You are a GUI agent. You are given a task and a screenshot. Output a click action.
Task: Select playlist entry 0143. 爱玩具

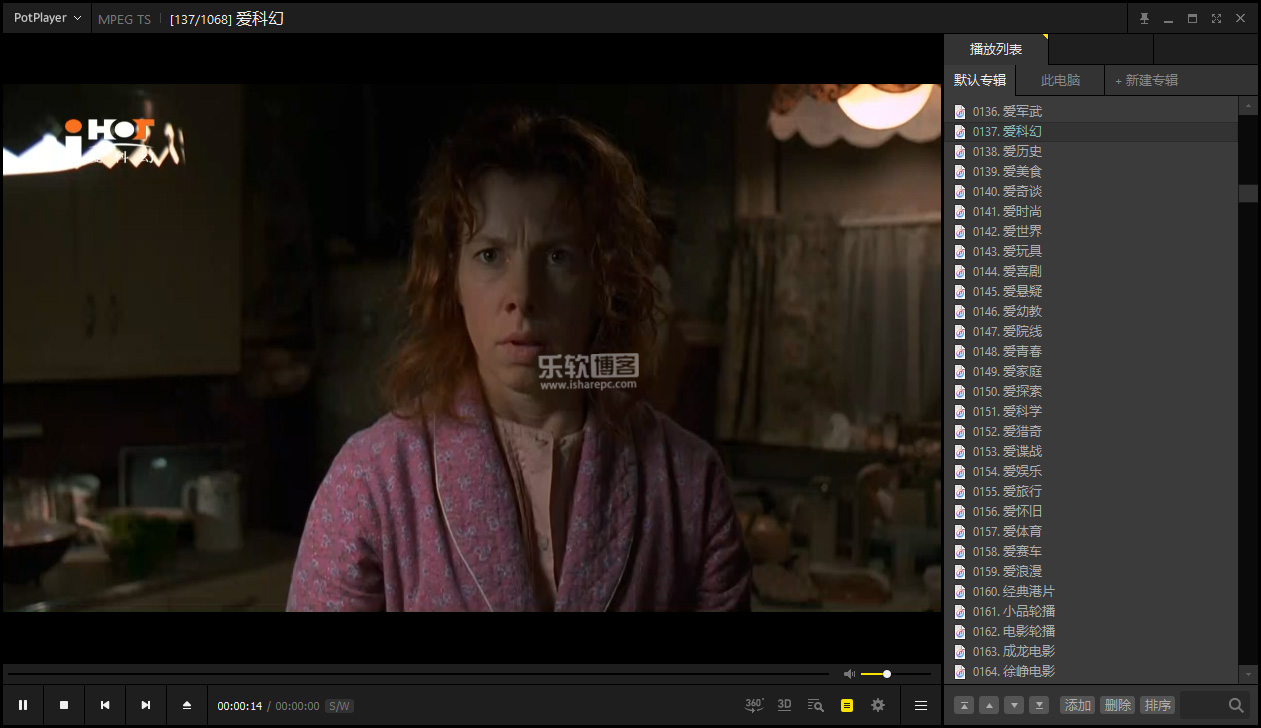pos(1091,251)
